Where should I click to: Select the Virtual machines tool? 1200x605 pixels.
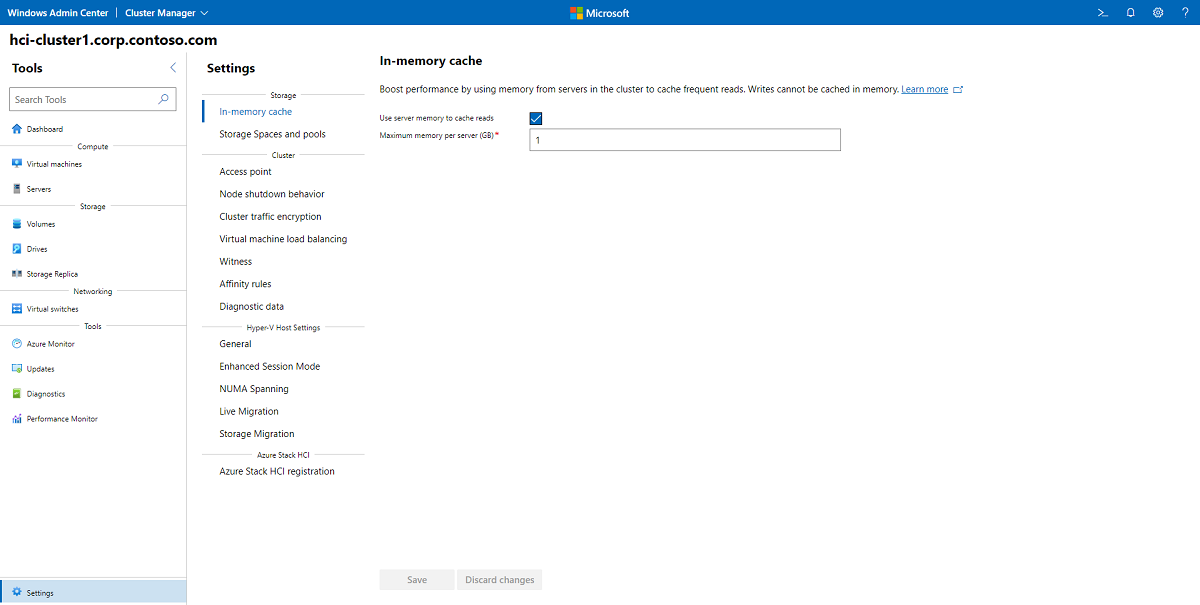(52, 163)
